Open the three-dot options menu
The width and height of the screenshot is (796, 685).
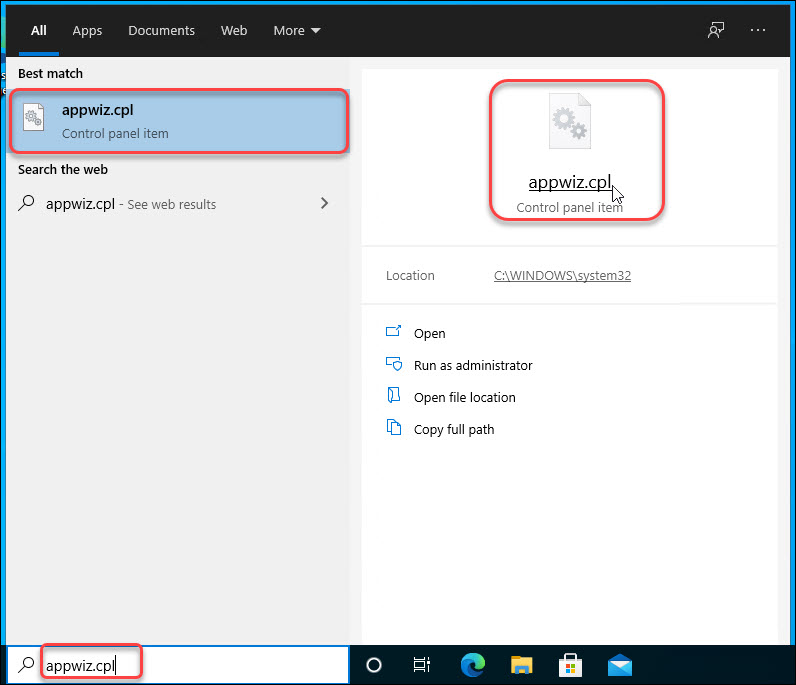pyautogui.click(x=757, y=30)
